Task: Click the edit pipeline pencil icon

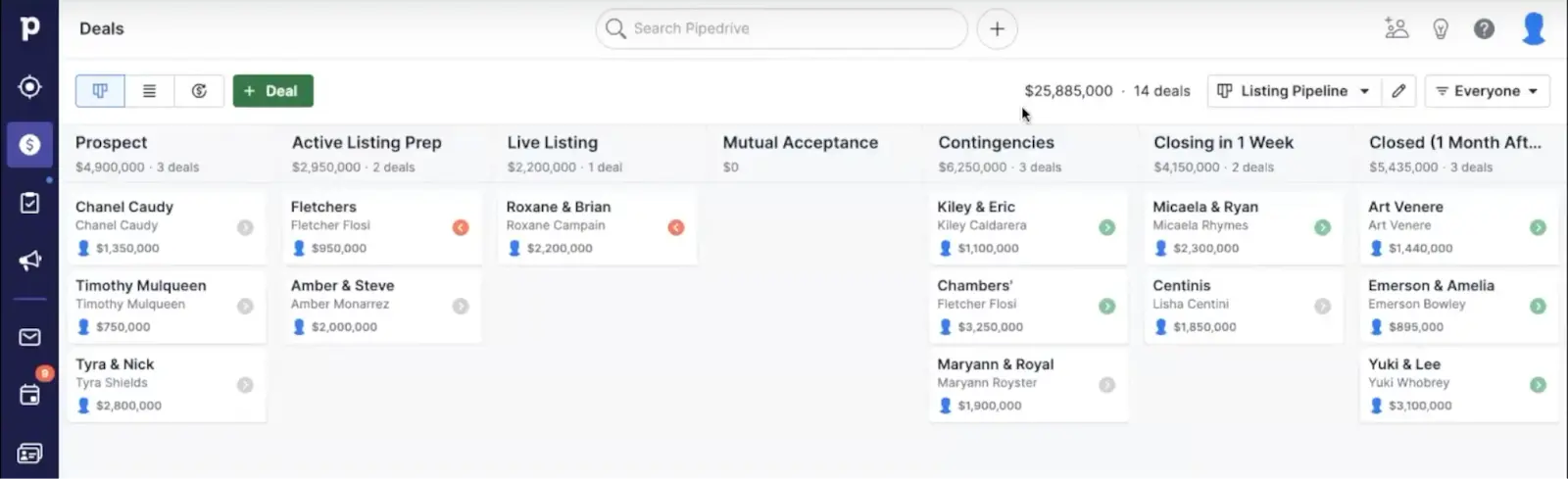Action: pyautogui.click(x=1398, y=91)
